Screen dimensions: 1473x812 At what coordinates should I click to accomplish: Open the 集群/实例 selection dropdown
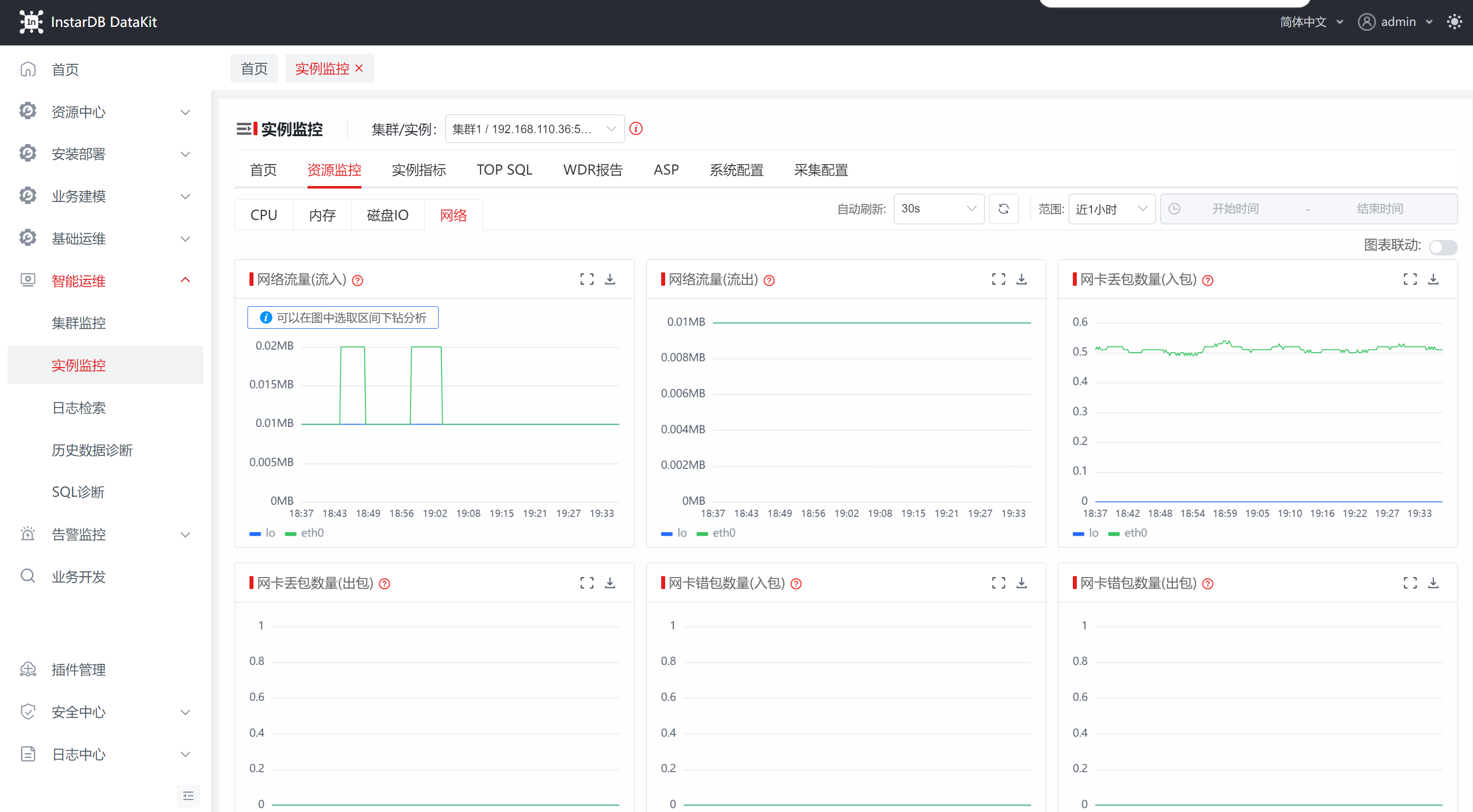click(534, 129)
